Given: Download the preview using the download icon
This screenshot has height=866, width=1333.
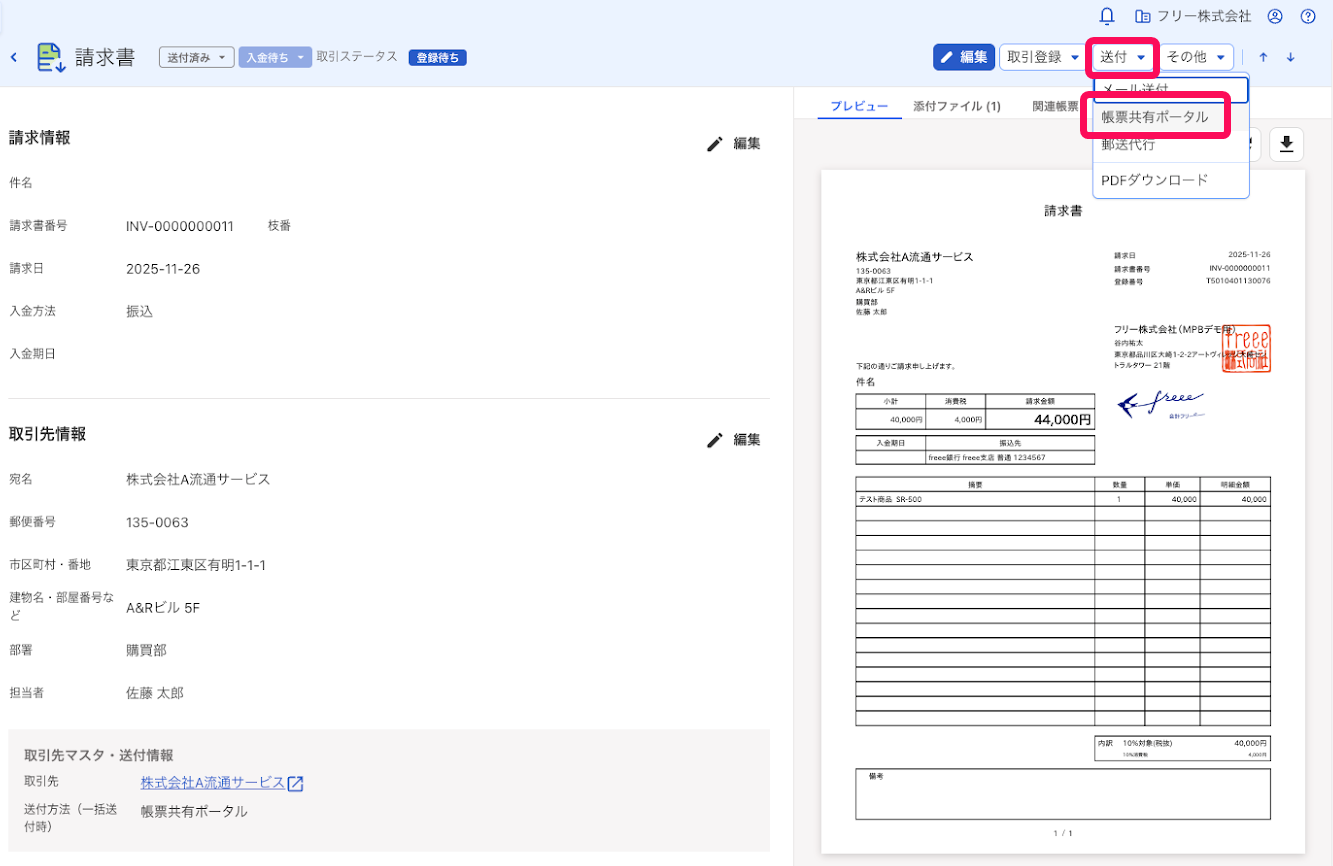Looking at the screenshot, I should pos(1286,144).
